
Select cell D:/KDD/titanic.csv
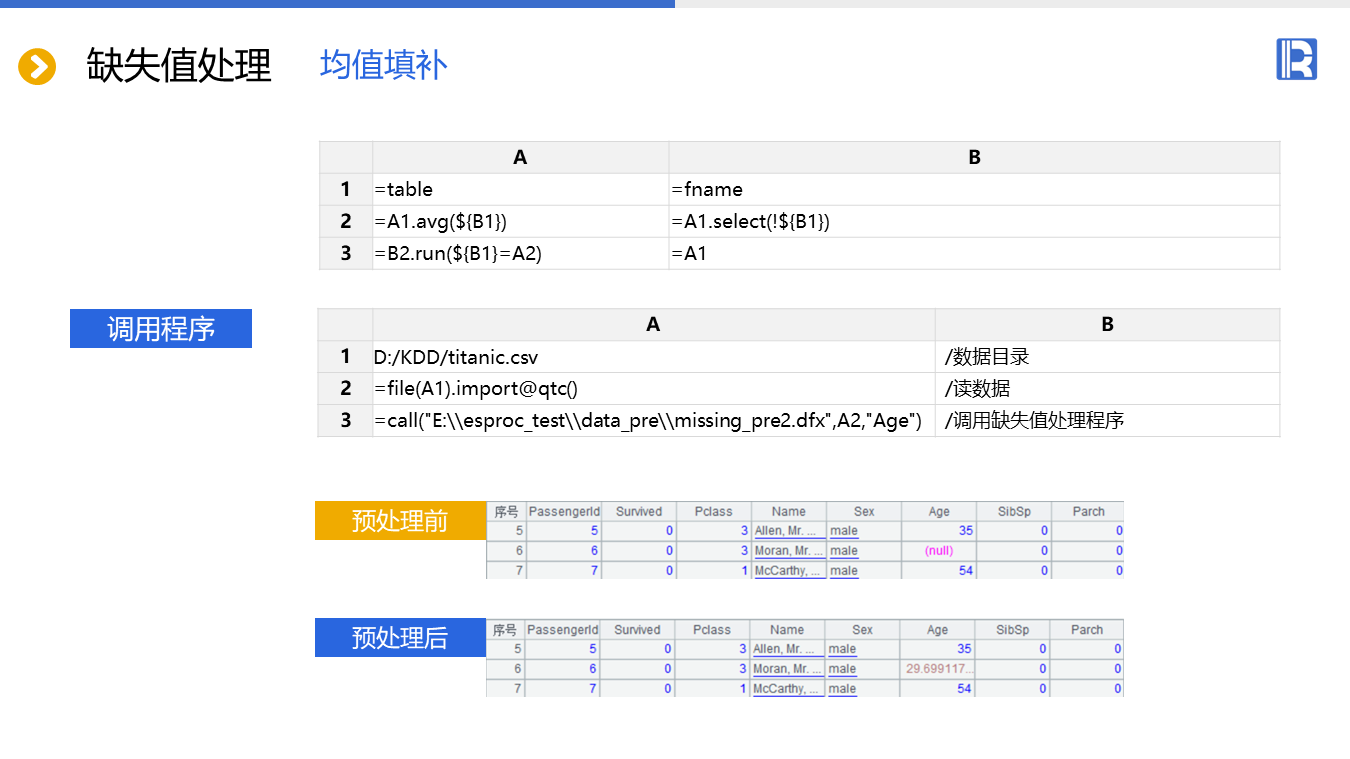point(654,357)
